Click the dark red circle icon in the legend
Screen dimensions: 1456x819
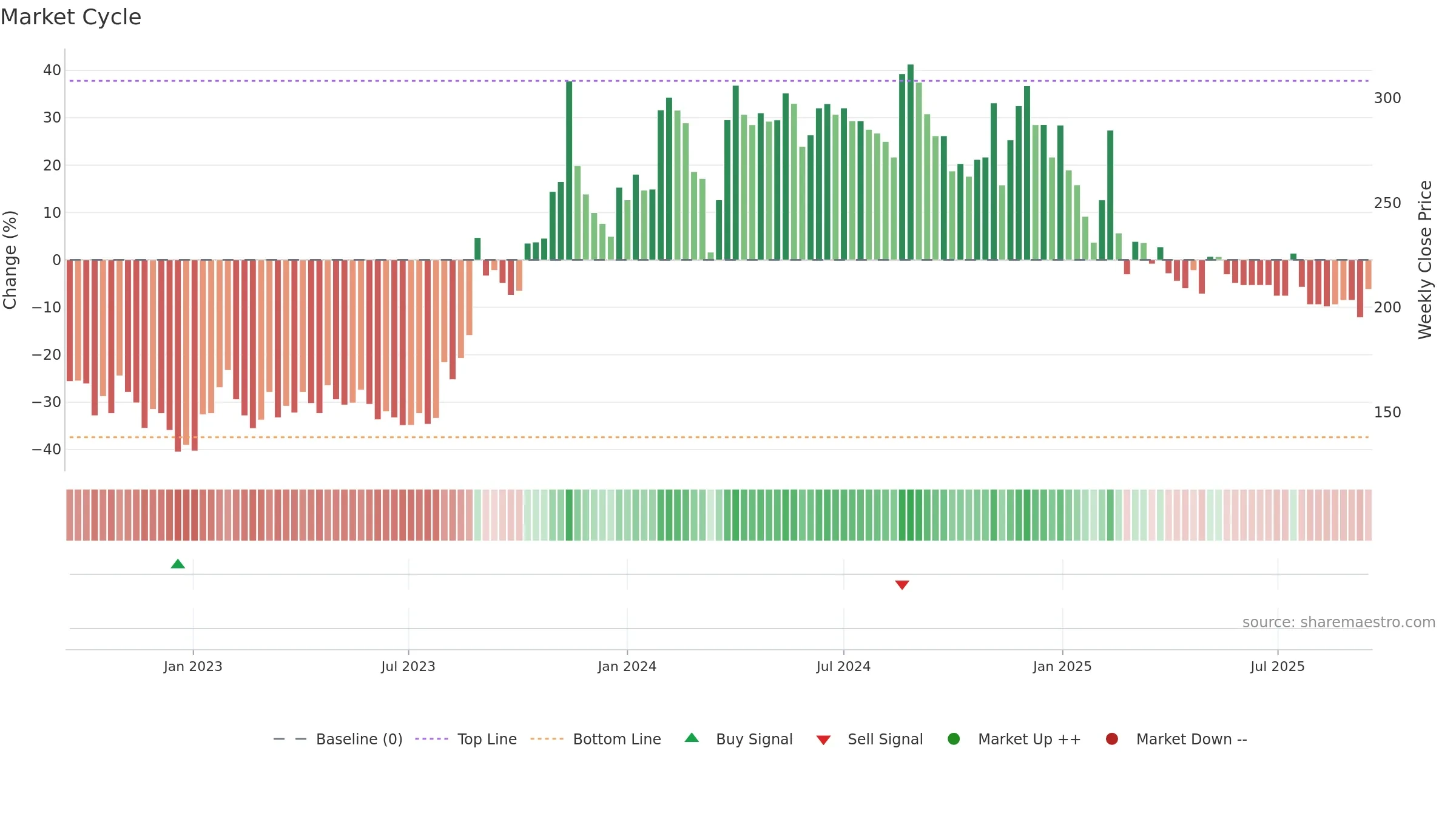point(1112,739)
